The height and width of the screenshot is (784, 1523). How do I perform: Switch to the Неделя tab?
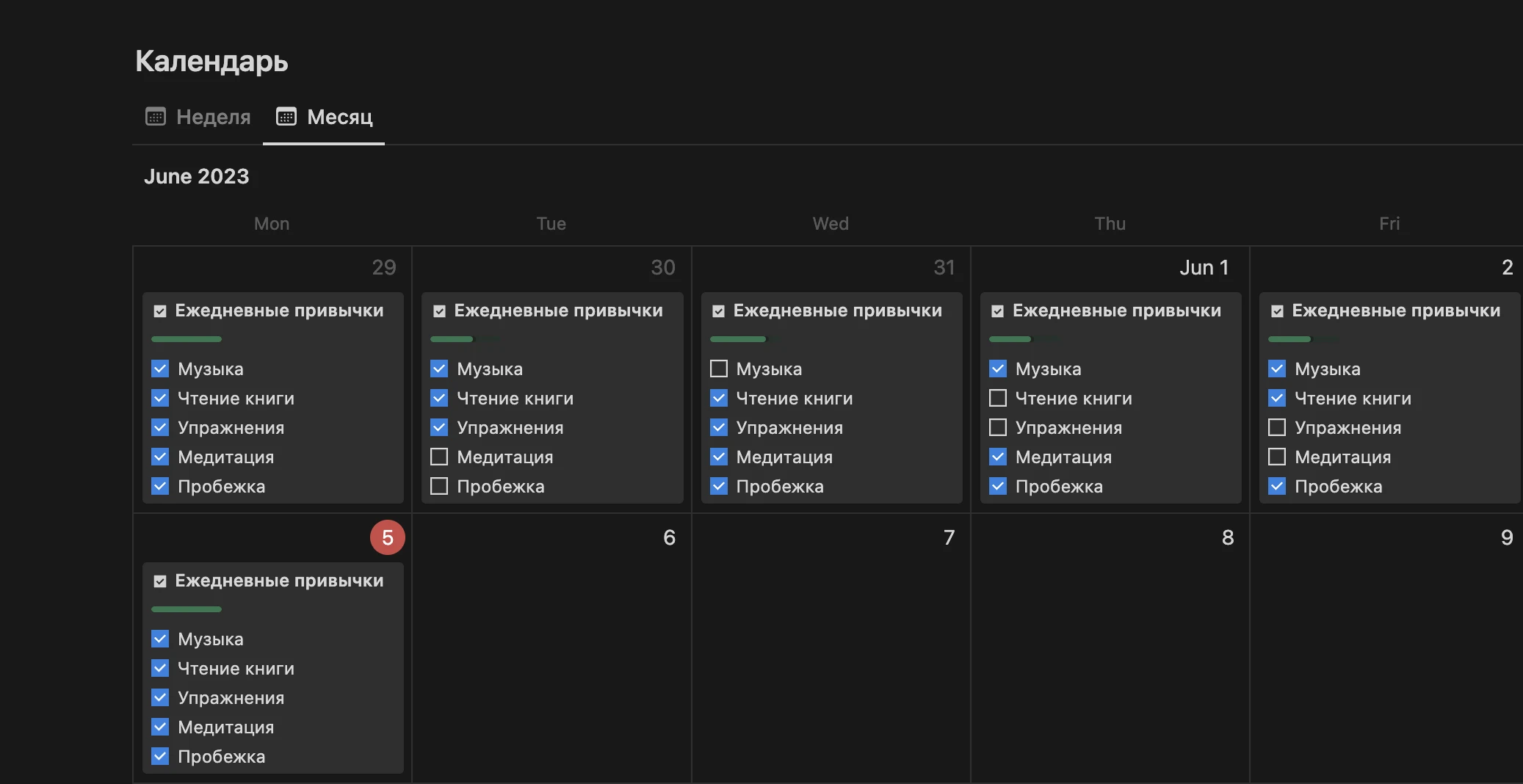click(198, 117)
